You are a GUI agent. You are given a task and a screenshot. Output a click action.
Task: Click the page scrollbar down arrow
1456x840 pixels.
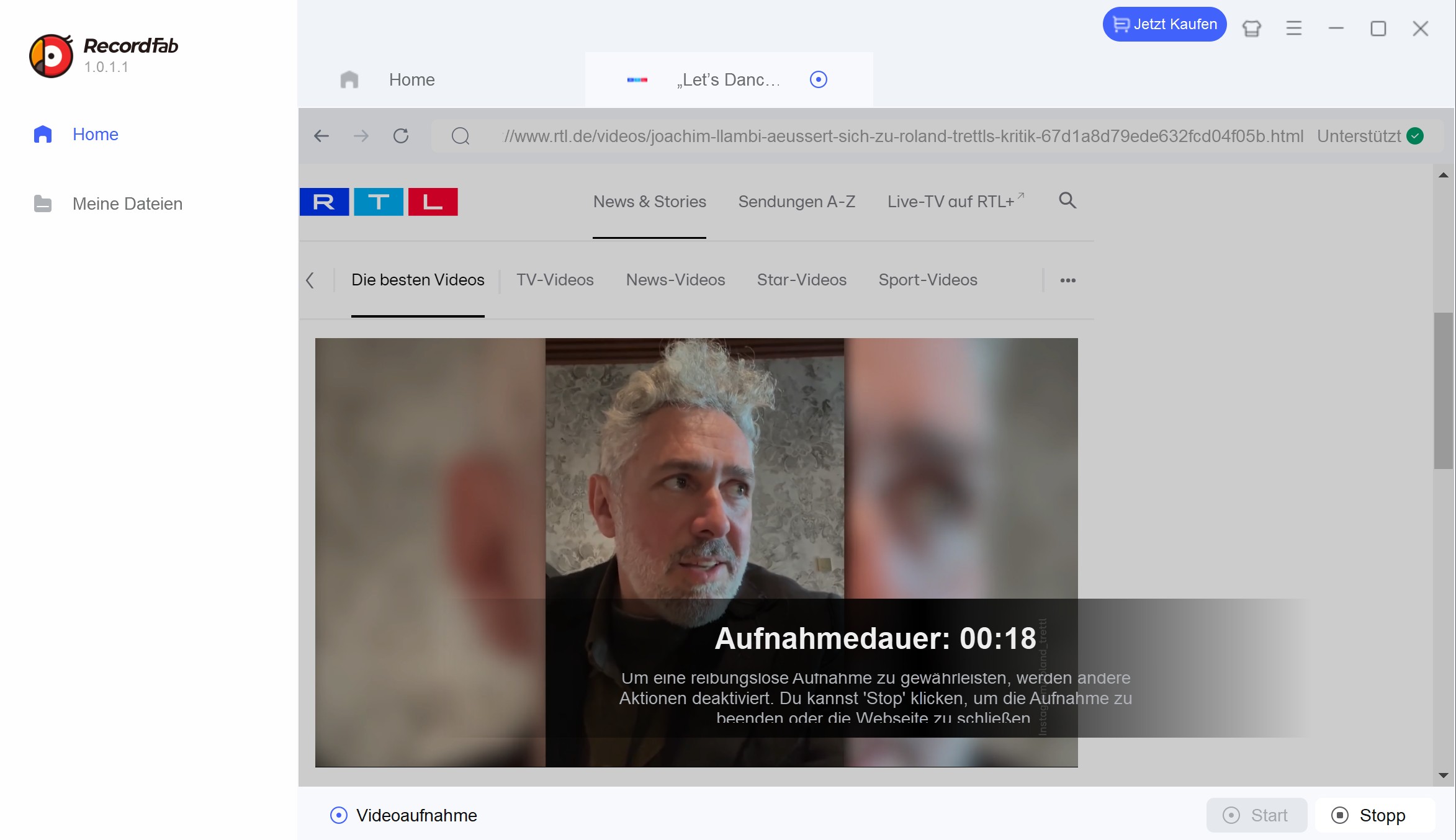(1444, 775)
